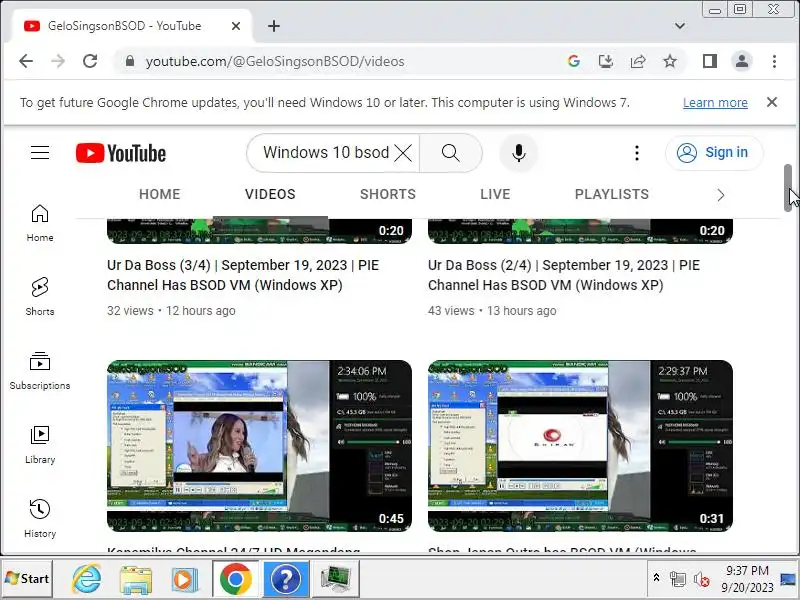Click the browser forward arrow

click(x=58, y=61)
